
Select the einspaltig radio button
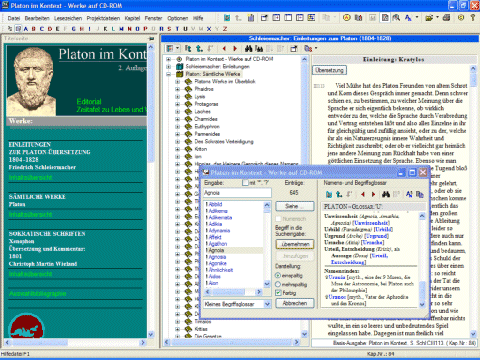[x=278, y=275]
